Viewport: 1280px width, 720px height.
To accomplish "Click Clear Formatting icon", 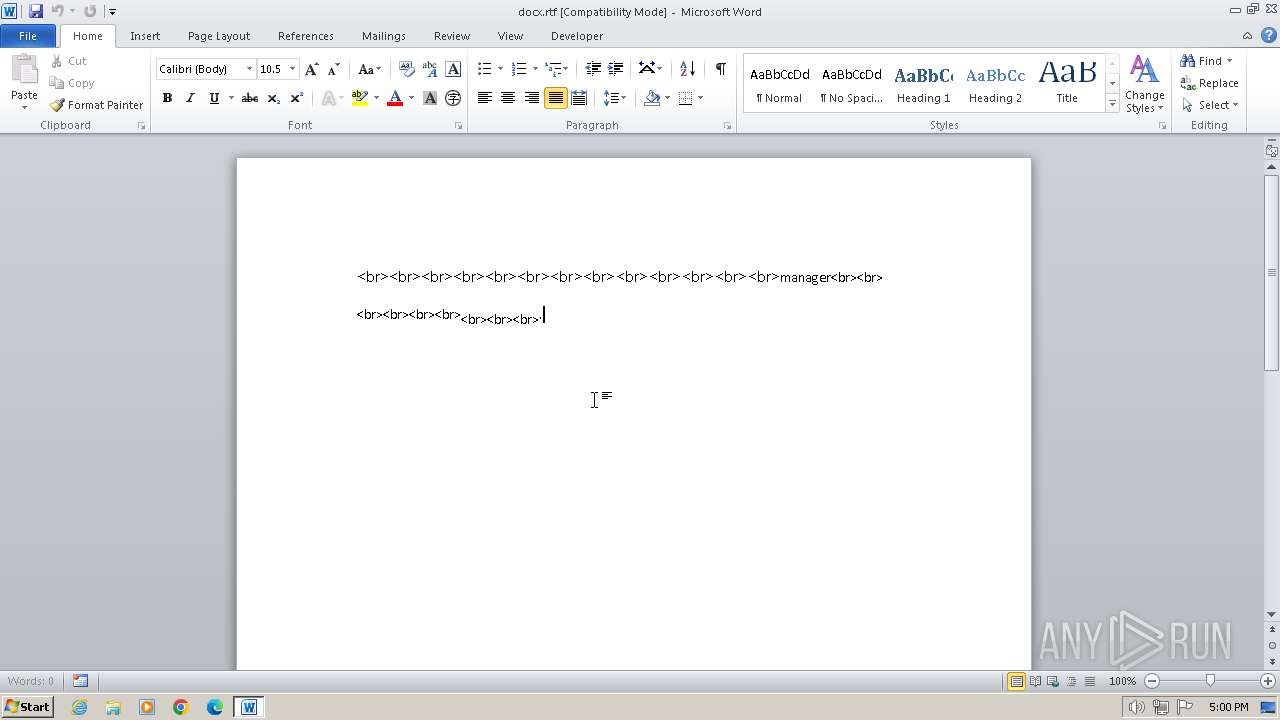I will 406,69.
